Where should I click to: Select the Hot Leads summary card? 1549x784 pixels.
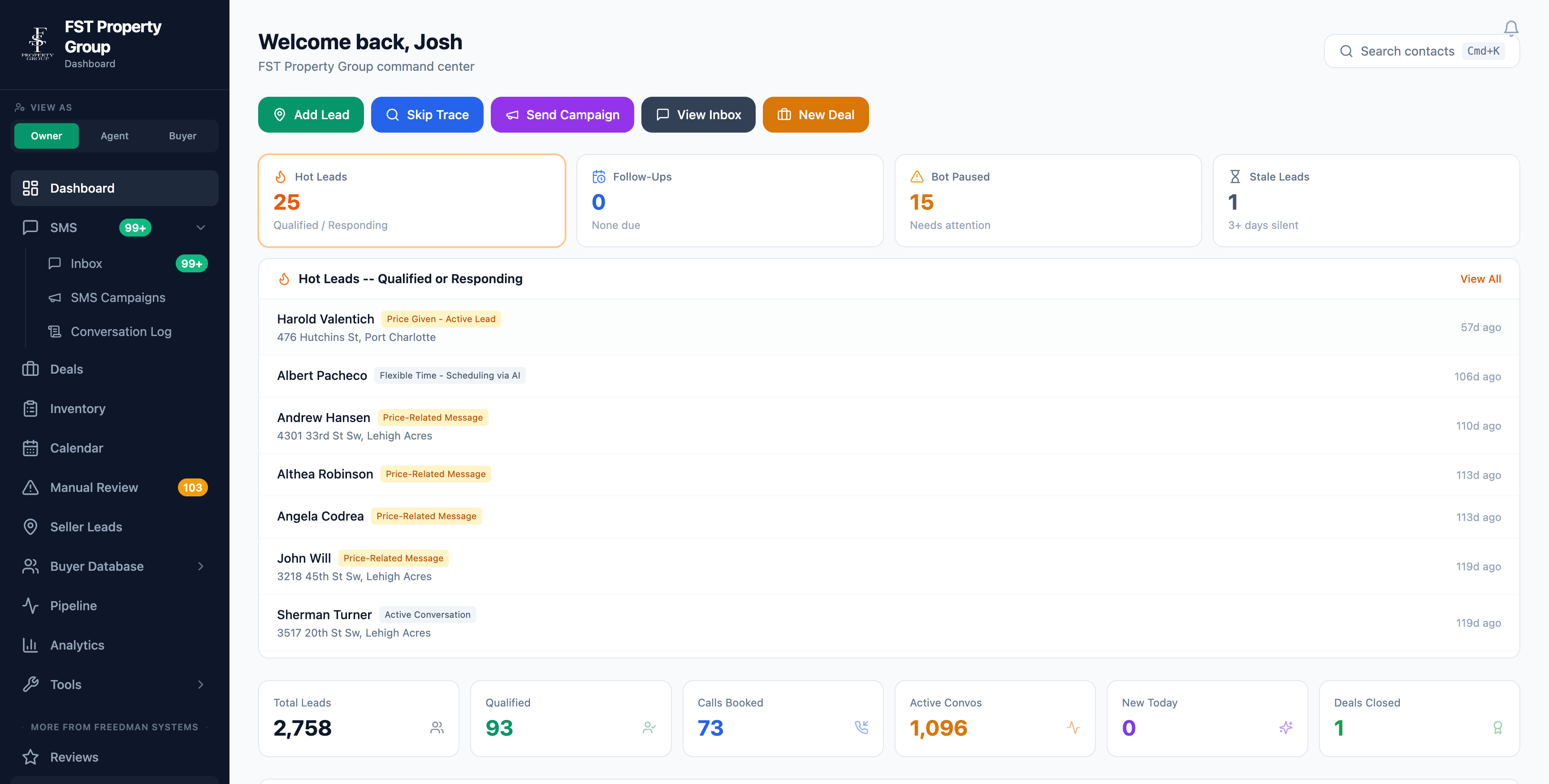click(412, 201)
